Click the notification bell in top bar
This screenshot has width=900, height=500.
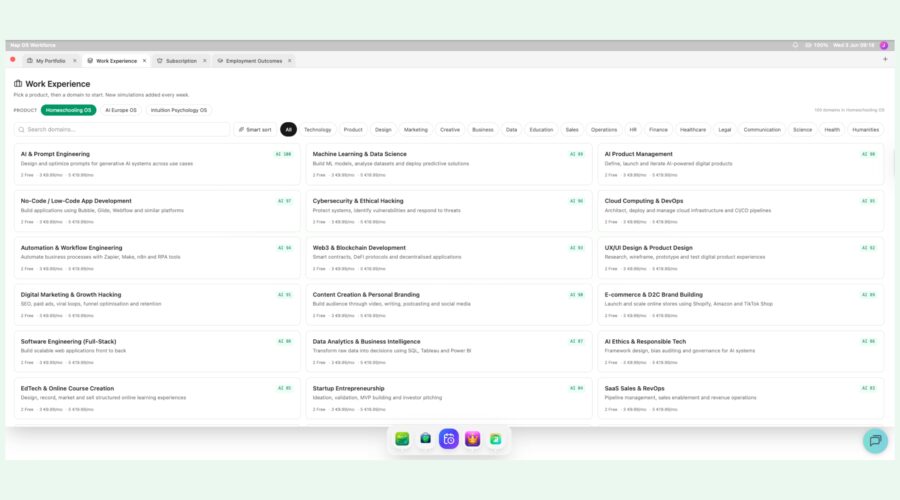pos(795,45)
